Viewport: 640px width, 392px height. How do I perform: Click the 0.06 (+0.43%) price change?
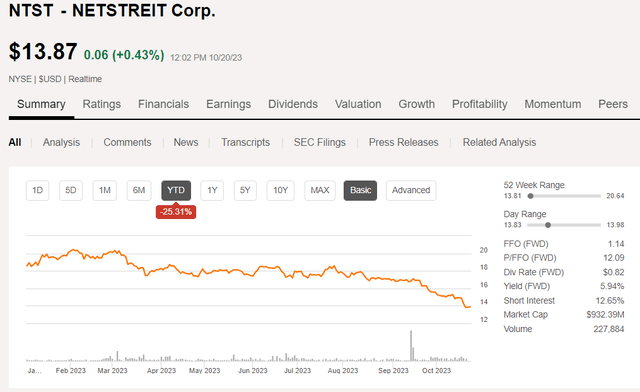point(124,55)
